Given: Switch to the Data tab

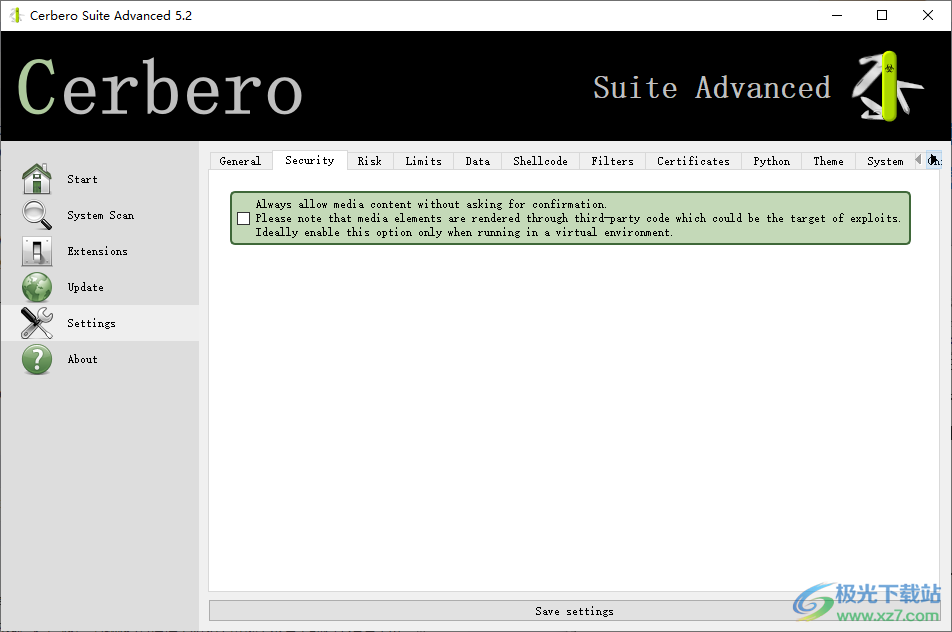Looking at the screenshot, I should point(478,161).
